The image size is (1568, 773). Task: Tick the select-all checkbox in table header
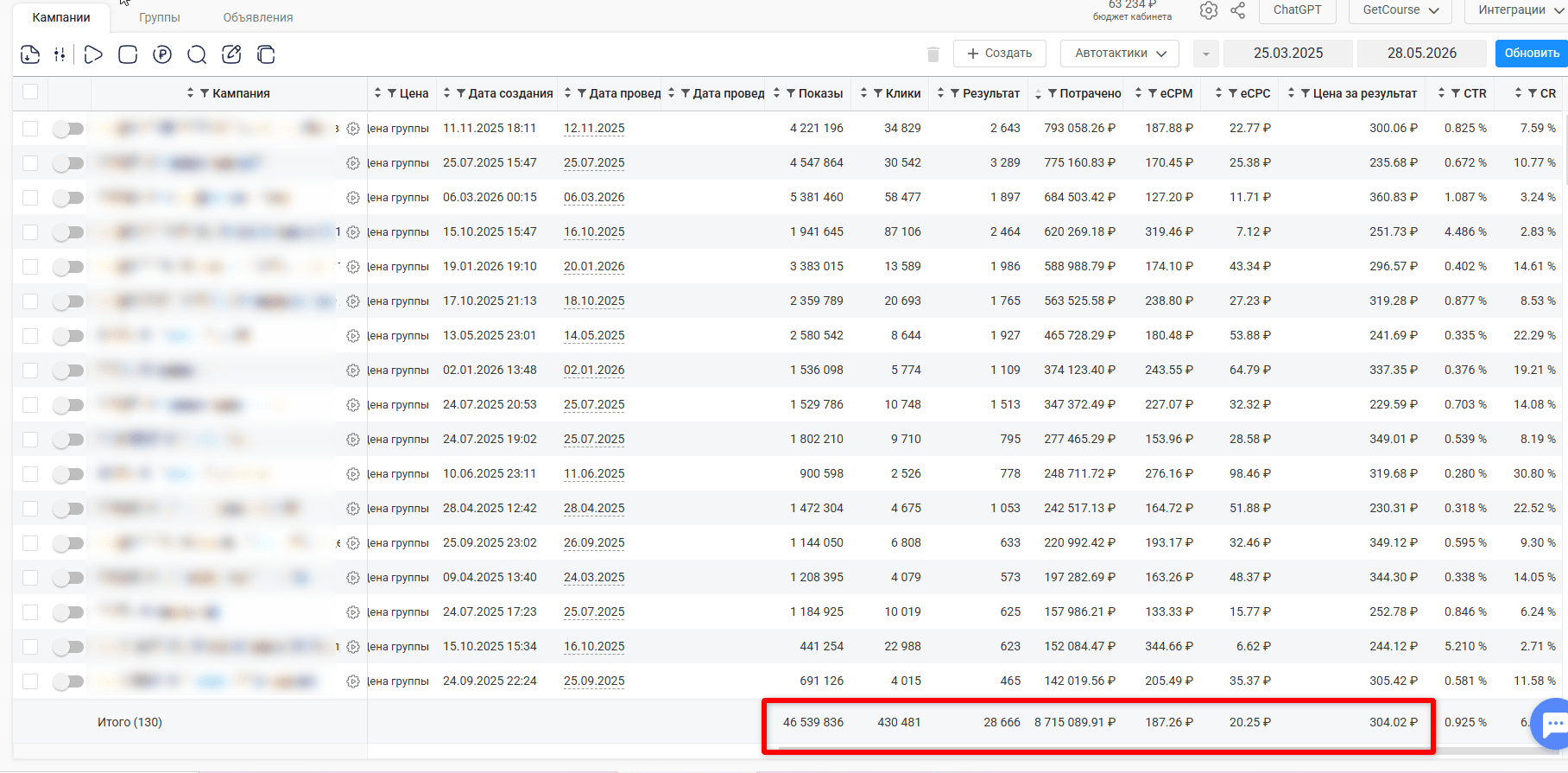(x=30, y=92)
